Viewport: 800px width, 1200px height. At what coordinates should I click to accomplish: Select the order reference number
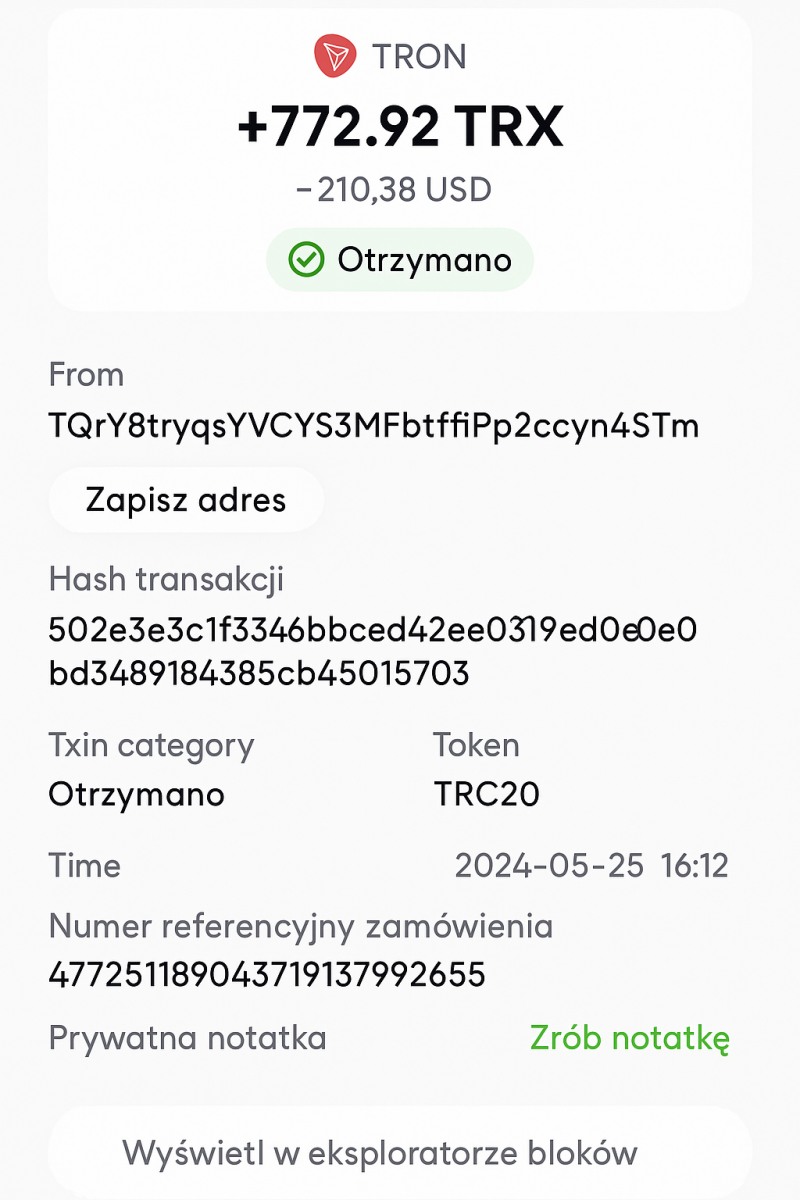point(267,974)
